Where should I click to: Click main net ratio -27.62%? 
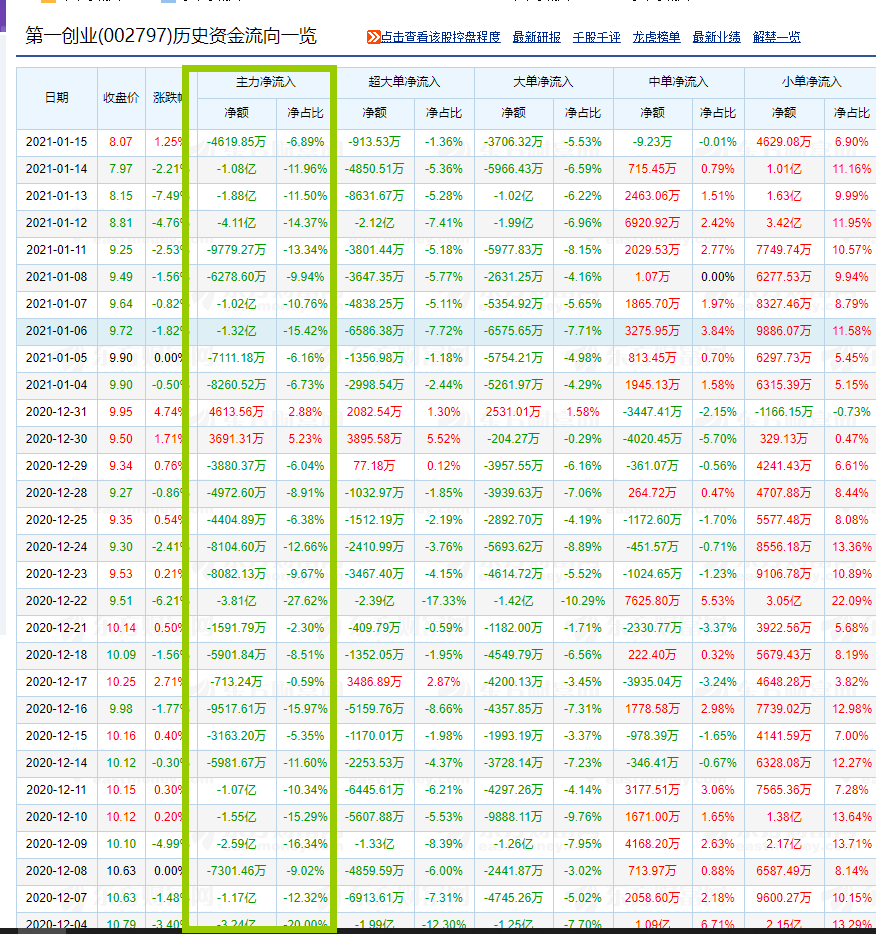pos(305,601)
